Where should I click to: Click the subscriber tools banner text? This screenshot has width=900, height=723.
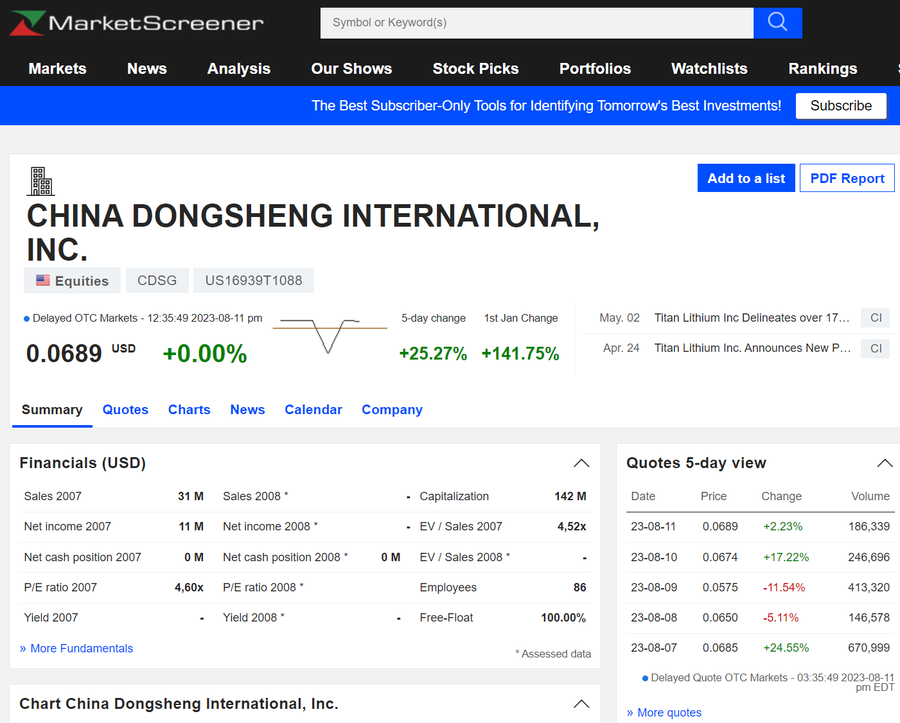tap(546, 106)
